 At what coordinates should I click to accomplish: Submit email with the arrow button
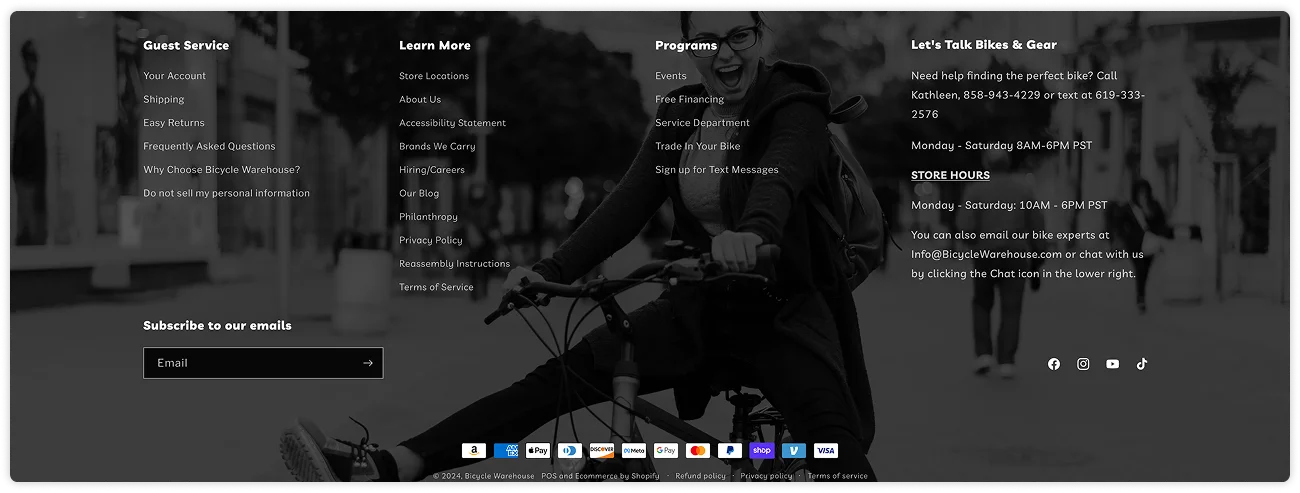[x=367, y=363]
